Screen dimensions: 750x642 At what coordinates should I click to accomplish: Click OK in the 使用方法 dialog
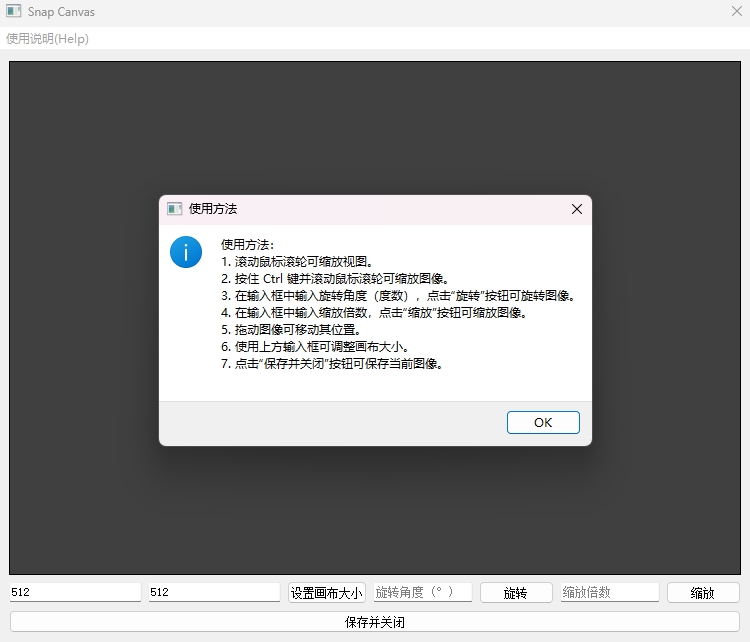[543, 422]
